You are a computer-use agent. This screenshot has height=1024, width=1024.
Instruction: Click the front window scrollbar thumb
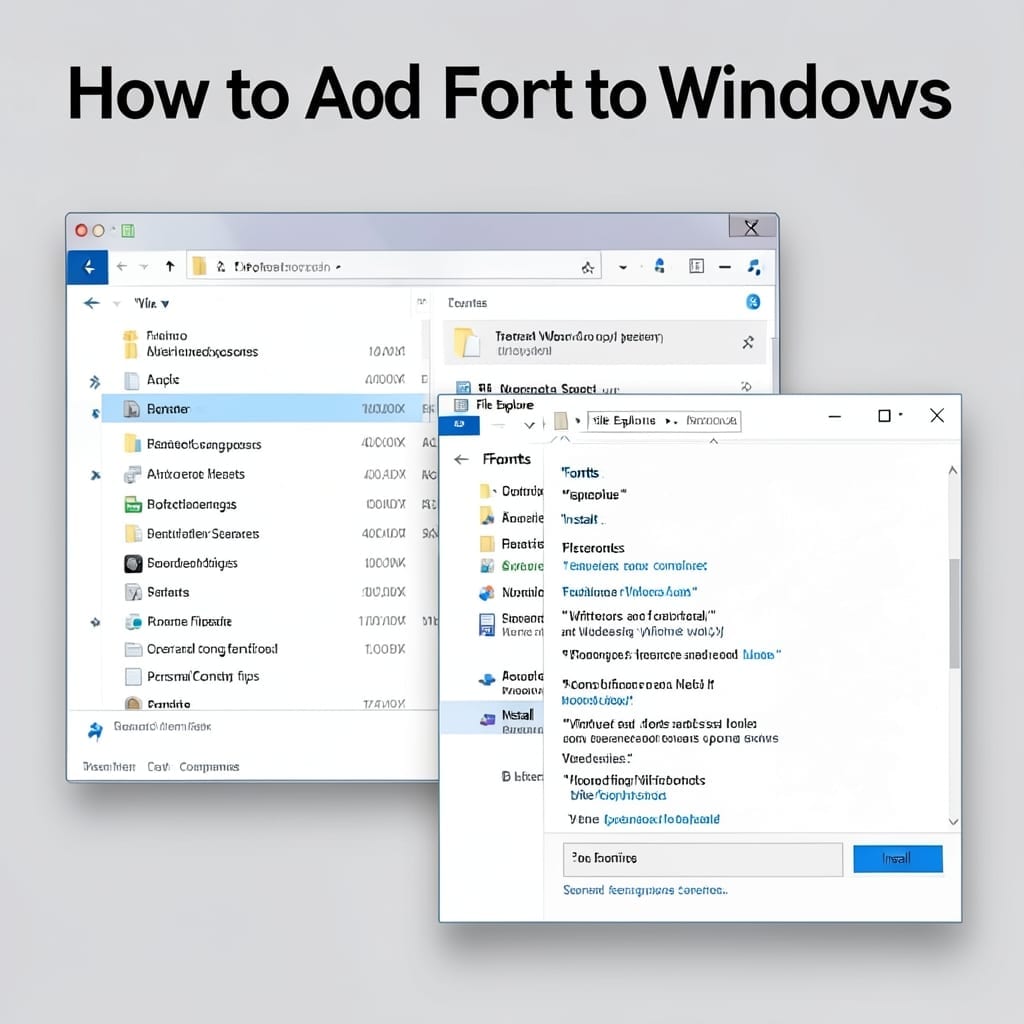point(954,613)
